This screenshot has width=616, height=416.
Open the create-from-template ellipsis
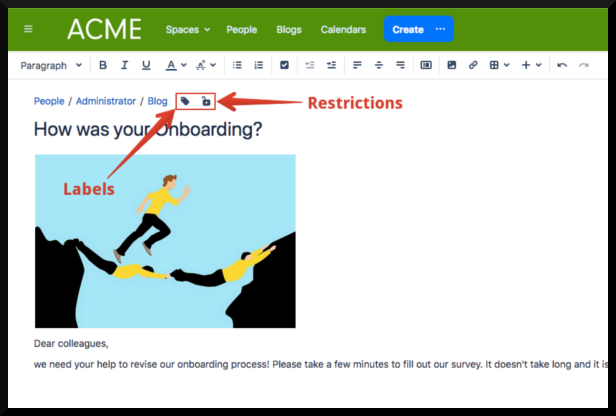pos(440,29)
